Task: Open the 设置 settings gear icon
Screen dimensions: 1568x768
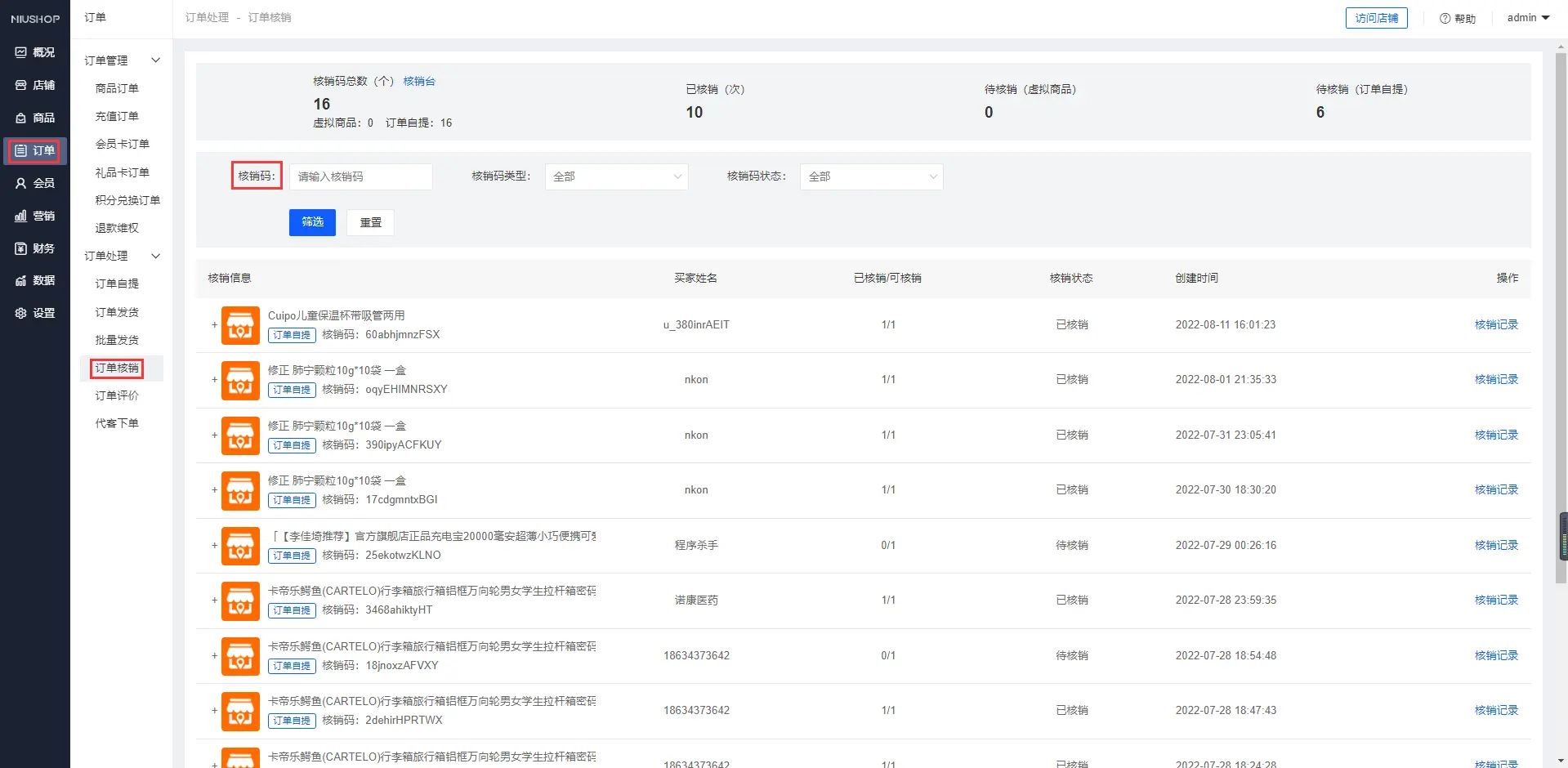Action: (21, 313)
